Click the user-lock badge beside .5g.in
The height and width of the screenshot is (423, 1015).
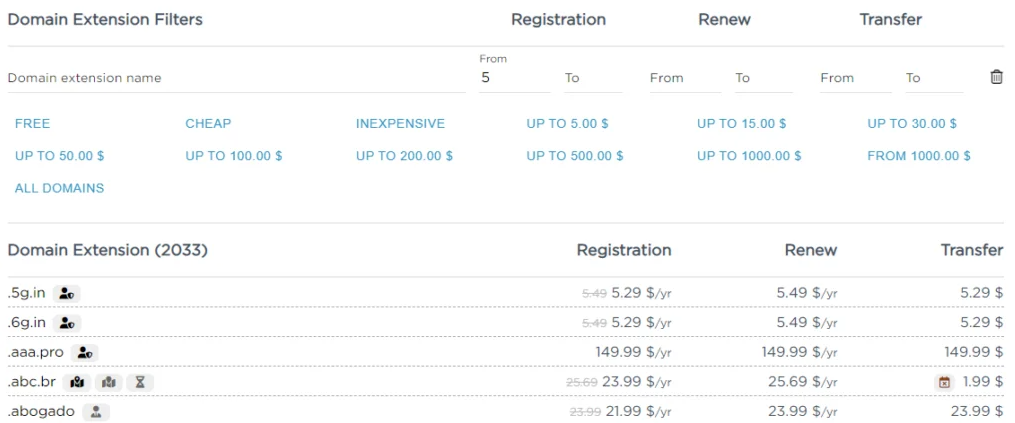[67, 293]
